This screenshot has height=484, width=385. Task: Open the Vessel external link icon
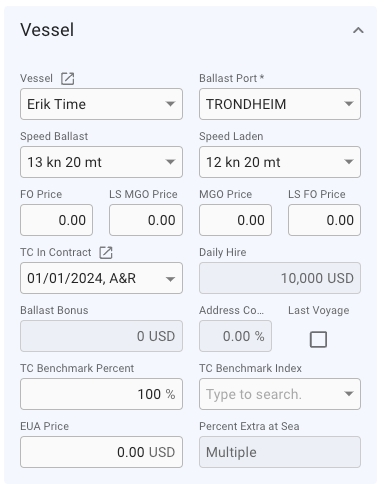pyautogui.click(x=67, y=79)
